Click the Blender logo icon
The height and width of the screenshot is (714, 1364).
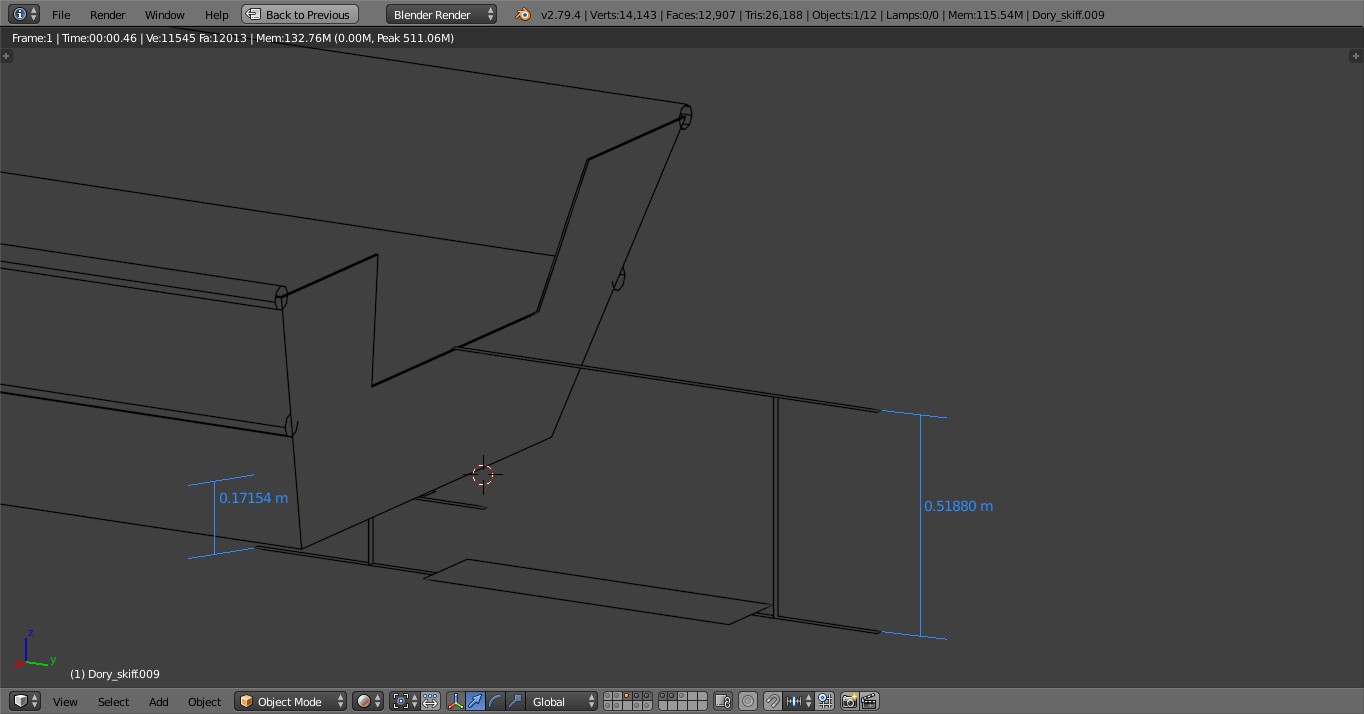coord(522,14)
